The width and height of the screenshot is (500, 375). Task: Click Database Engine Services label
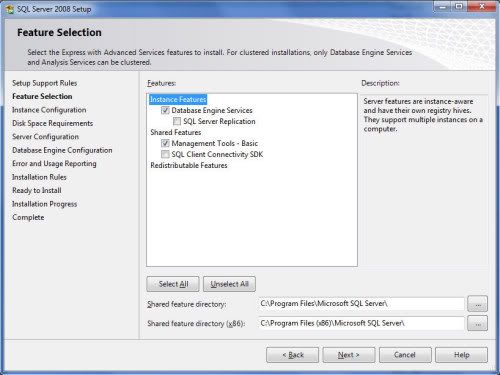[212, 110]
